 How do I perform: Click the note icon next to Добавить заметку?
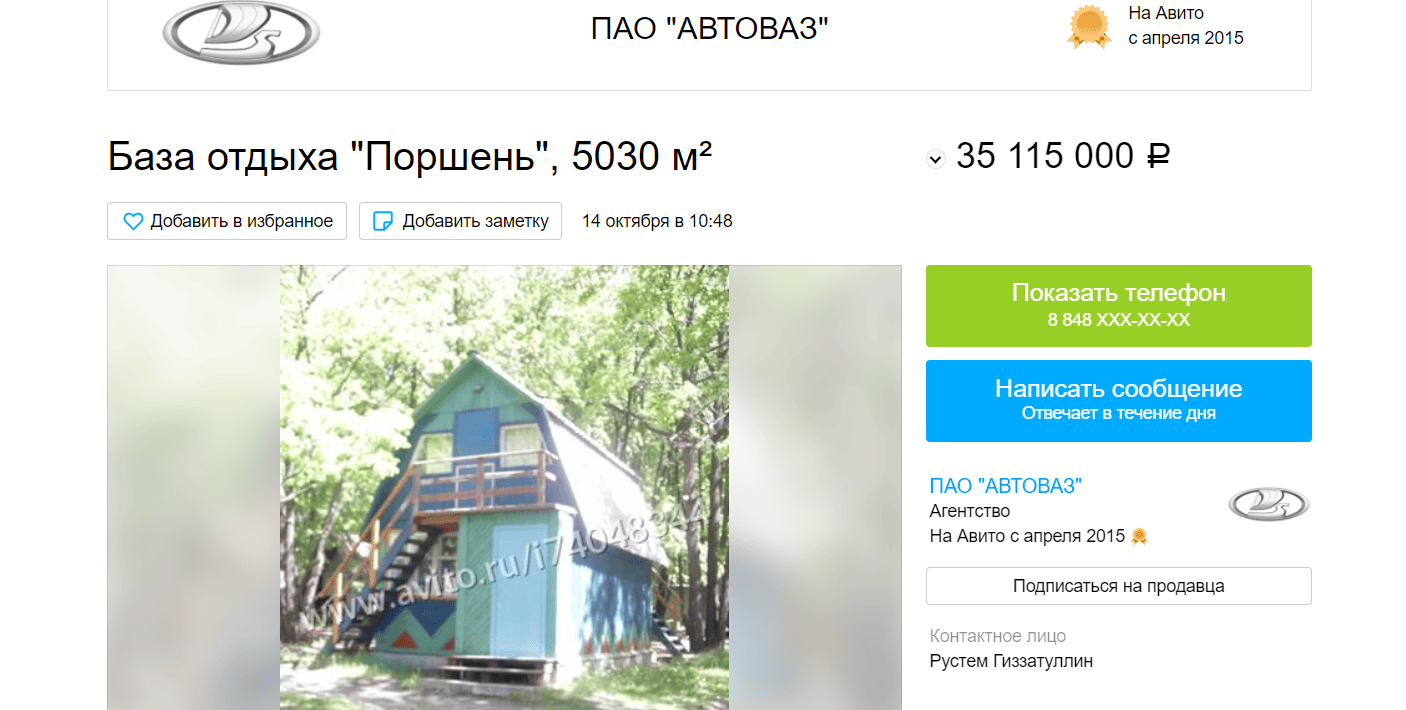pos(383,221)
